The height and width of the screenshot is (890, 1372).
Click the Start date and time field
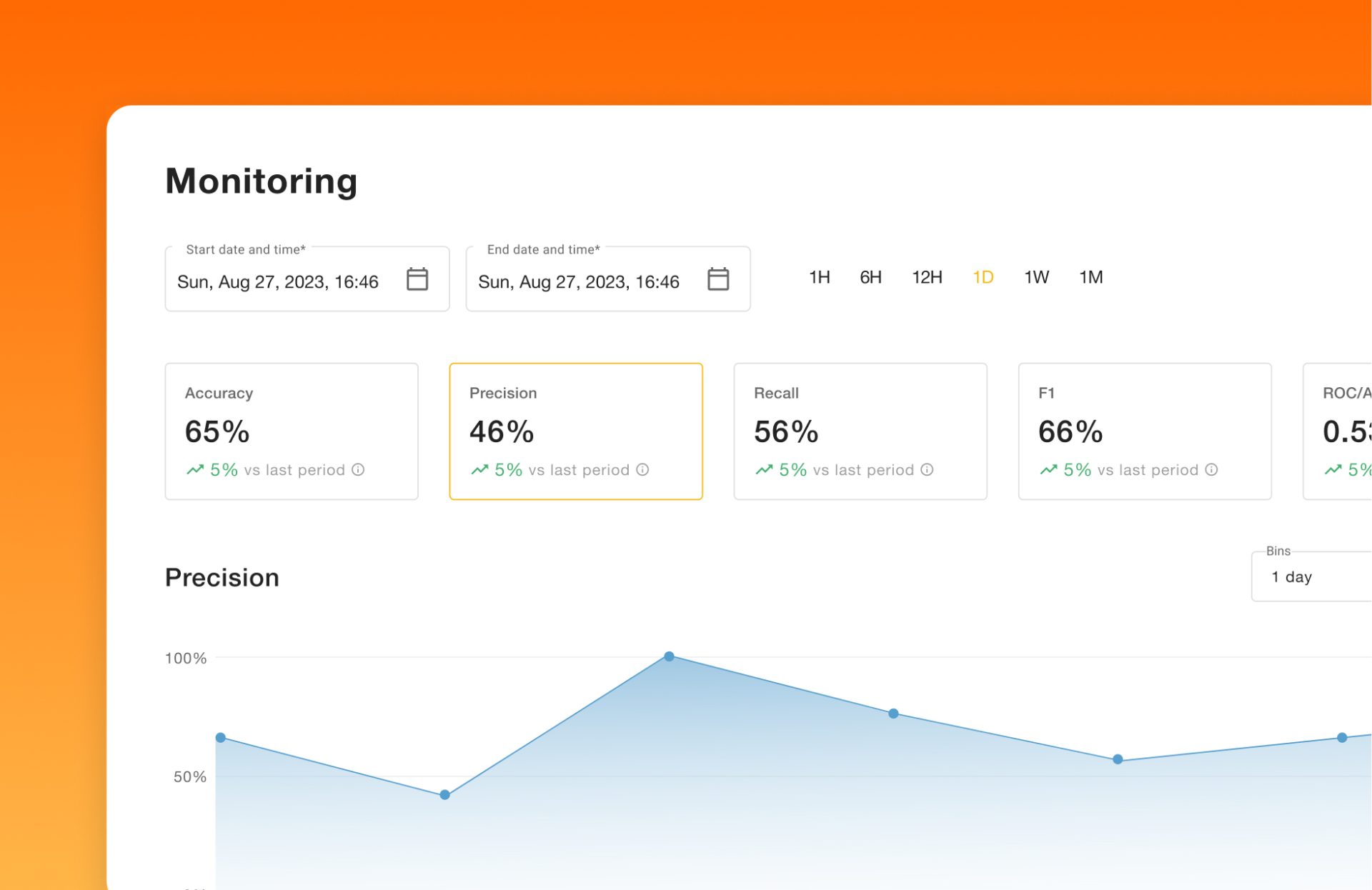[307, 279]
